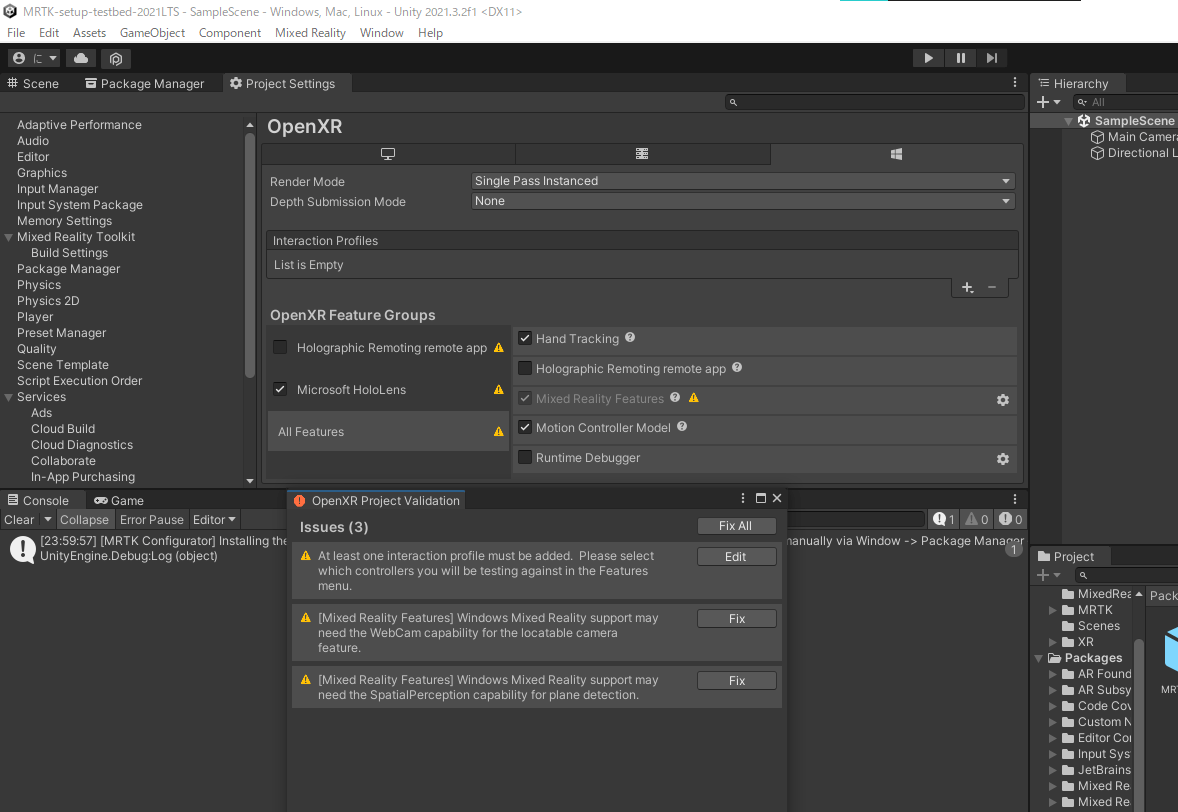Click Motion Controller Model help icon
The height and width of the screenshot is (812, 1178).
(x=682, y=427)
